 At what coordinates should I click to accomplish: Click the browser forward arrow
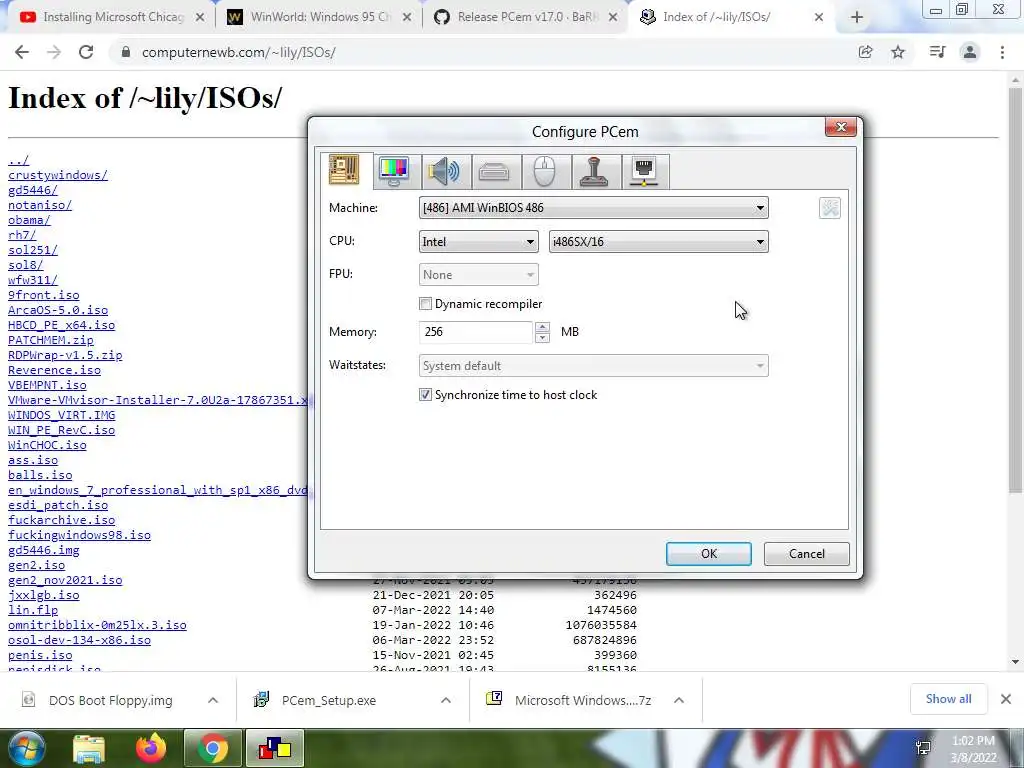(x=54, y=52)
